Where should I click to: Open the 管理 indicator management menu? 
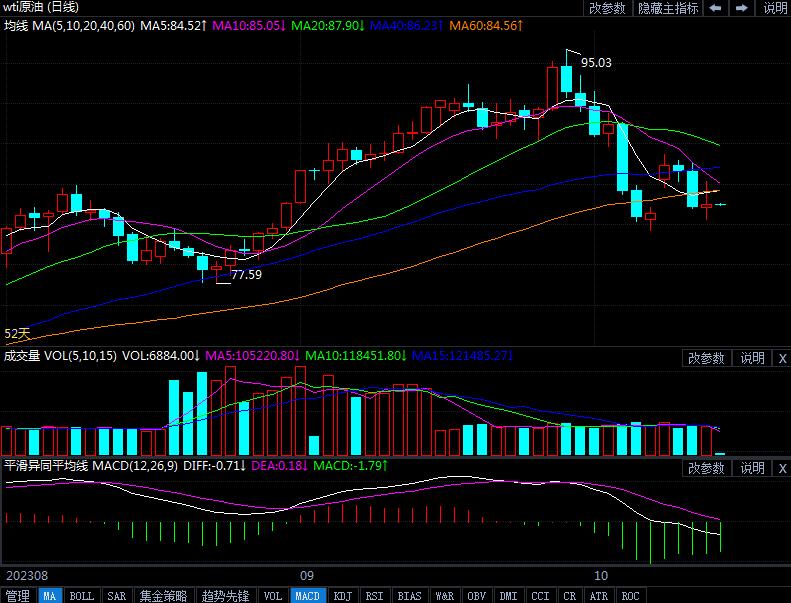pos(18,595)
